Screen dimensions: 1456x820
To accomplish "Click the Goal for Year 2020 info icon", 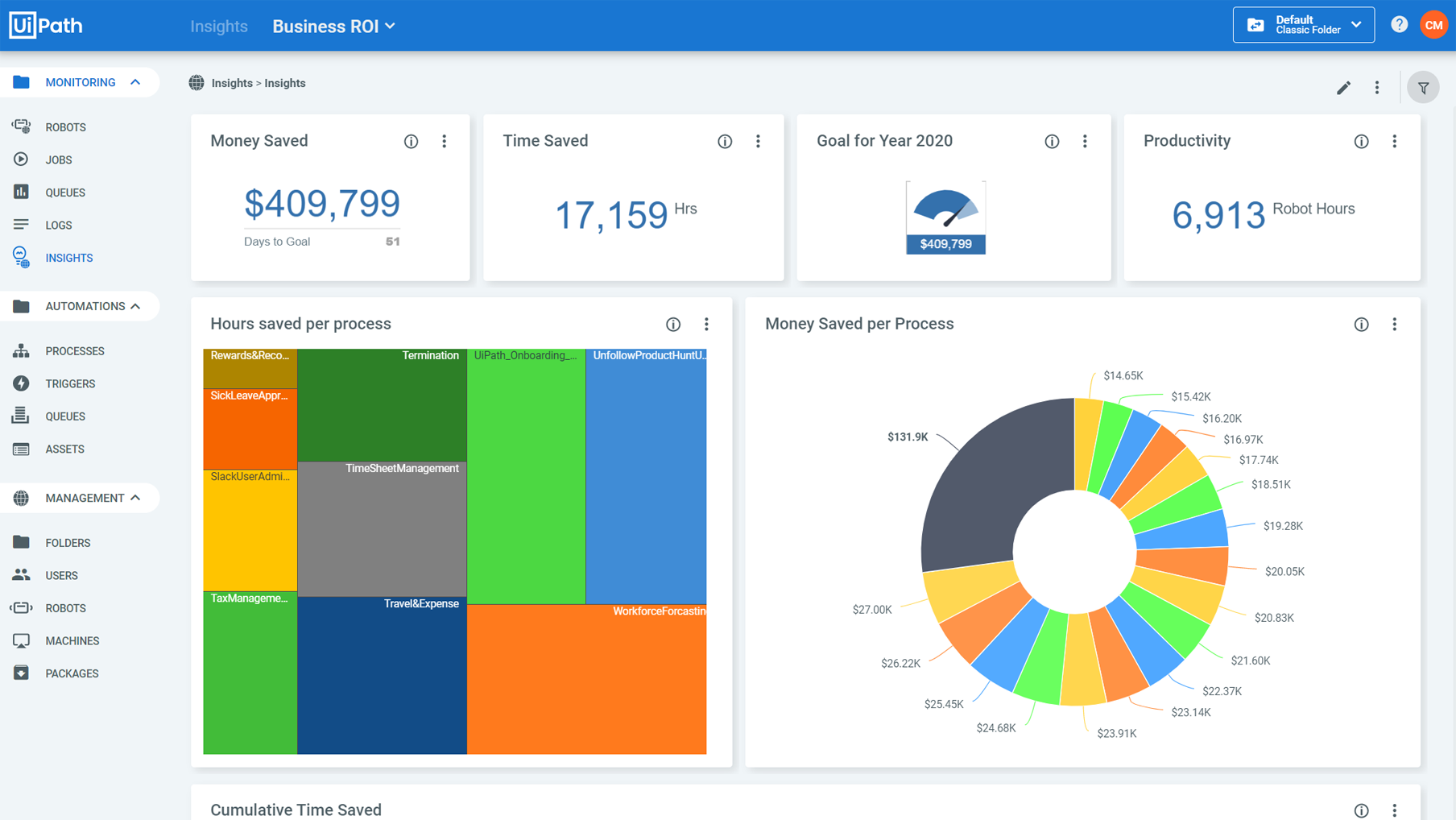I will point(1052,142).
